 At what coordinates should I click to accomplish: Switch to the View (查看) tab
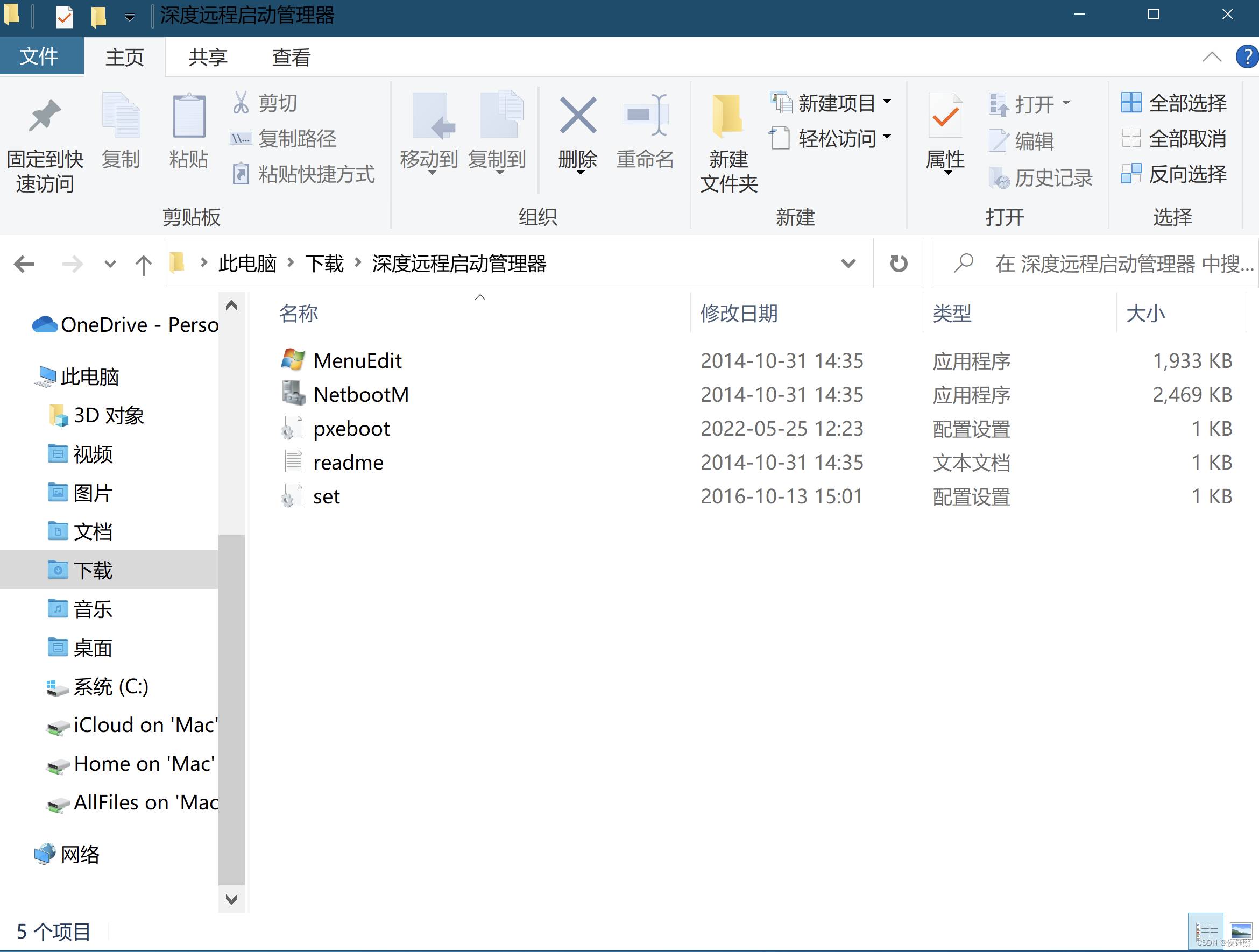(x=291, y=58)
